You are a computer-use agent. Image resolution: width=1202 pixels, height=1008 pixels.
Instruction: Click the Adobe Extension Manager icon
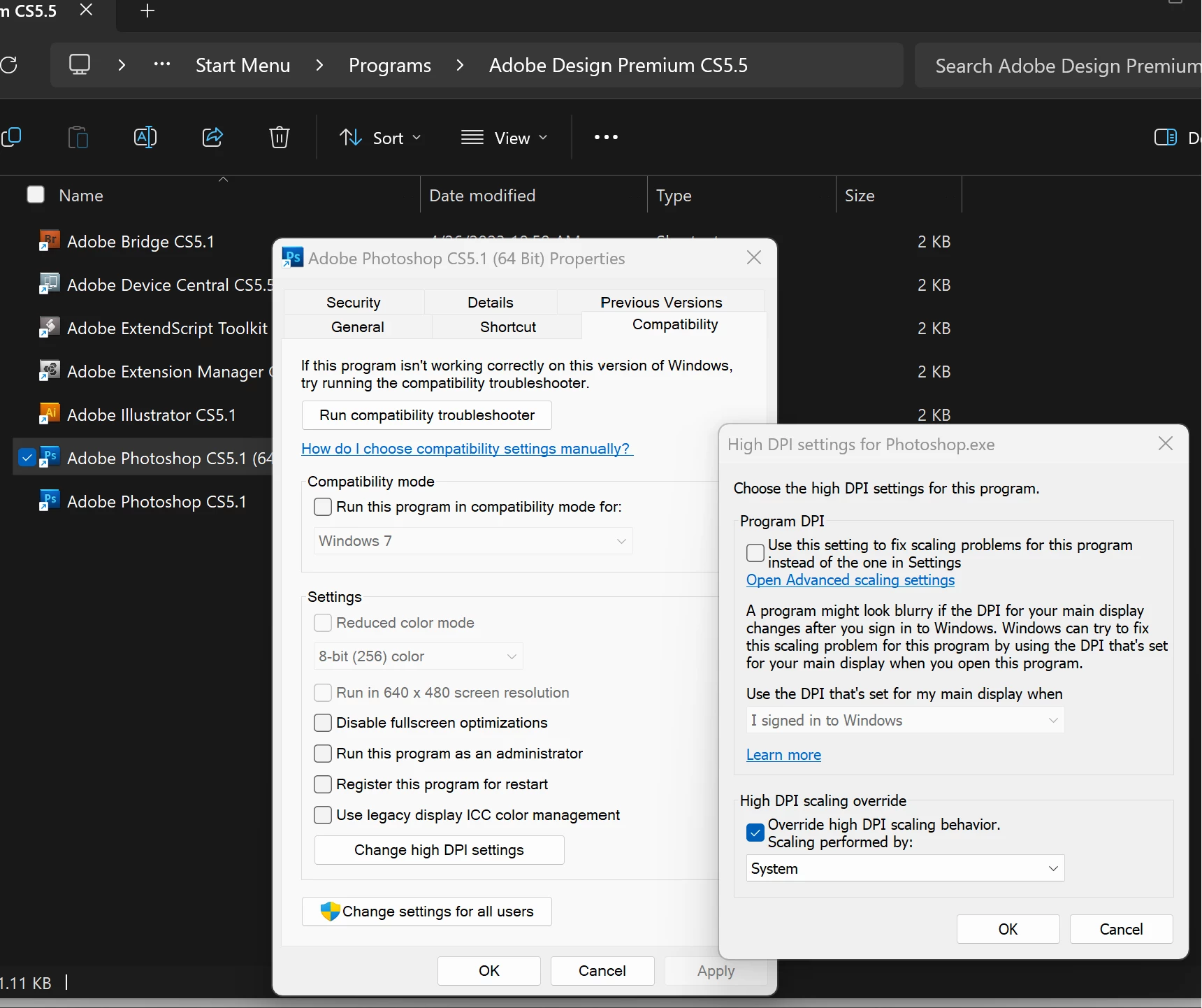49,371
